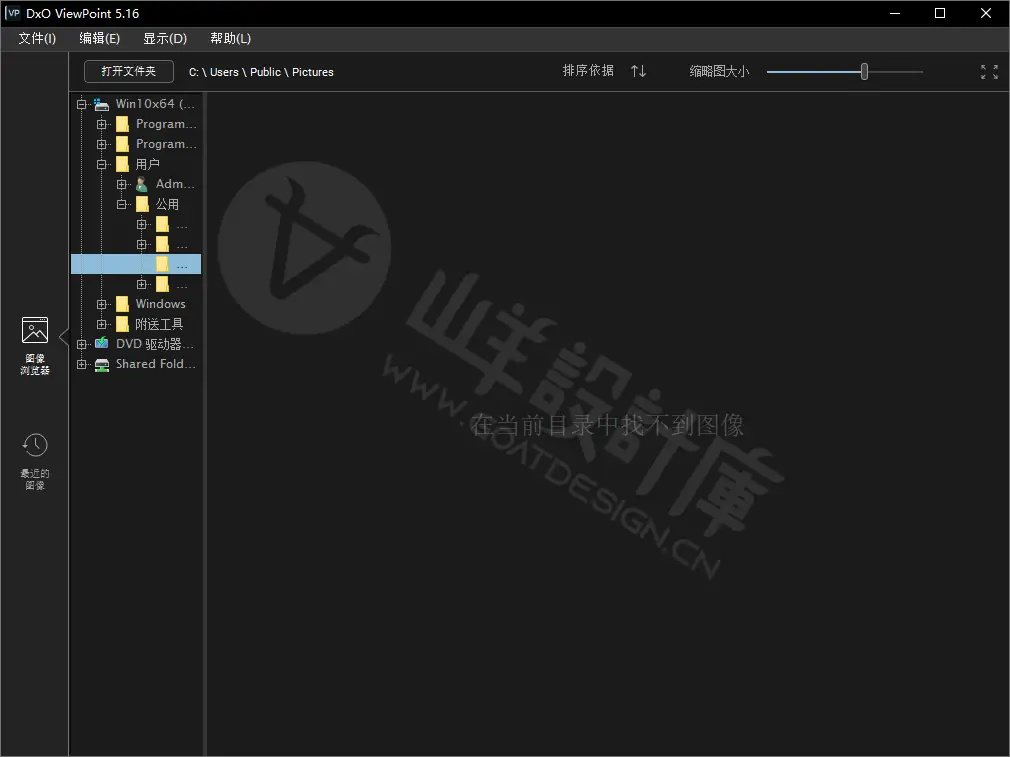
Task: Select the DVD 驱动器... row text
Action: (155, 344)
